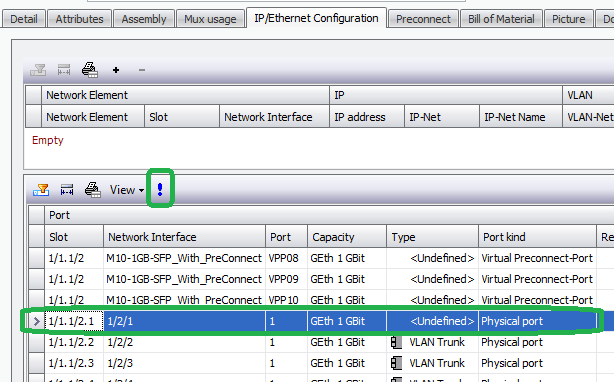Click the filter icon in the upper grid toolbar
The width and height of the screenshot is (614, 382).
tap(38, 70)
